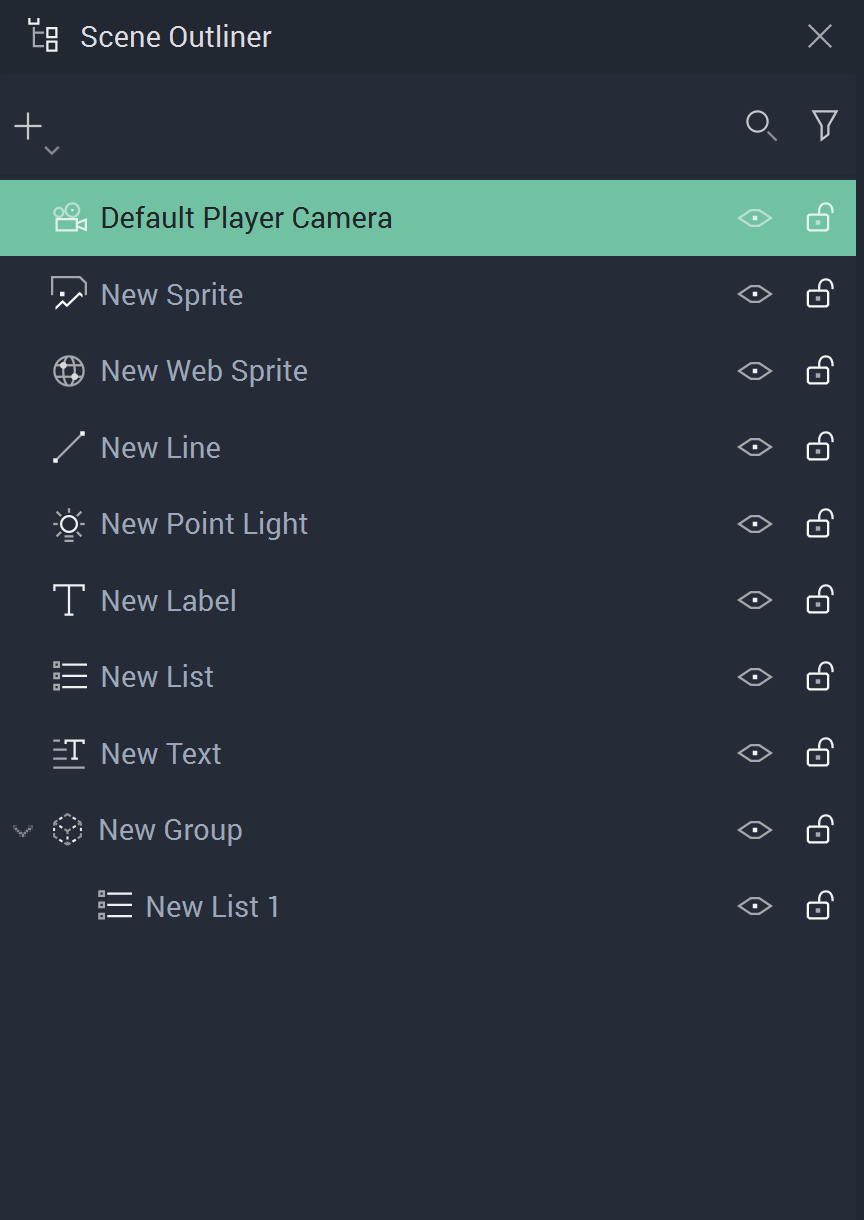This screenshot has width=864, height=1220.
Task: Toggle lock on Default Player Camera
Action: (820, 217)
